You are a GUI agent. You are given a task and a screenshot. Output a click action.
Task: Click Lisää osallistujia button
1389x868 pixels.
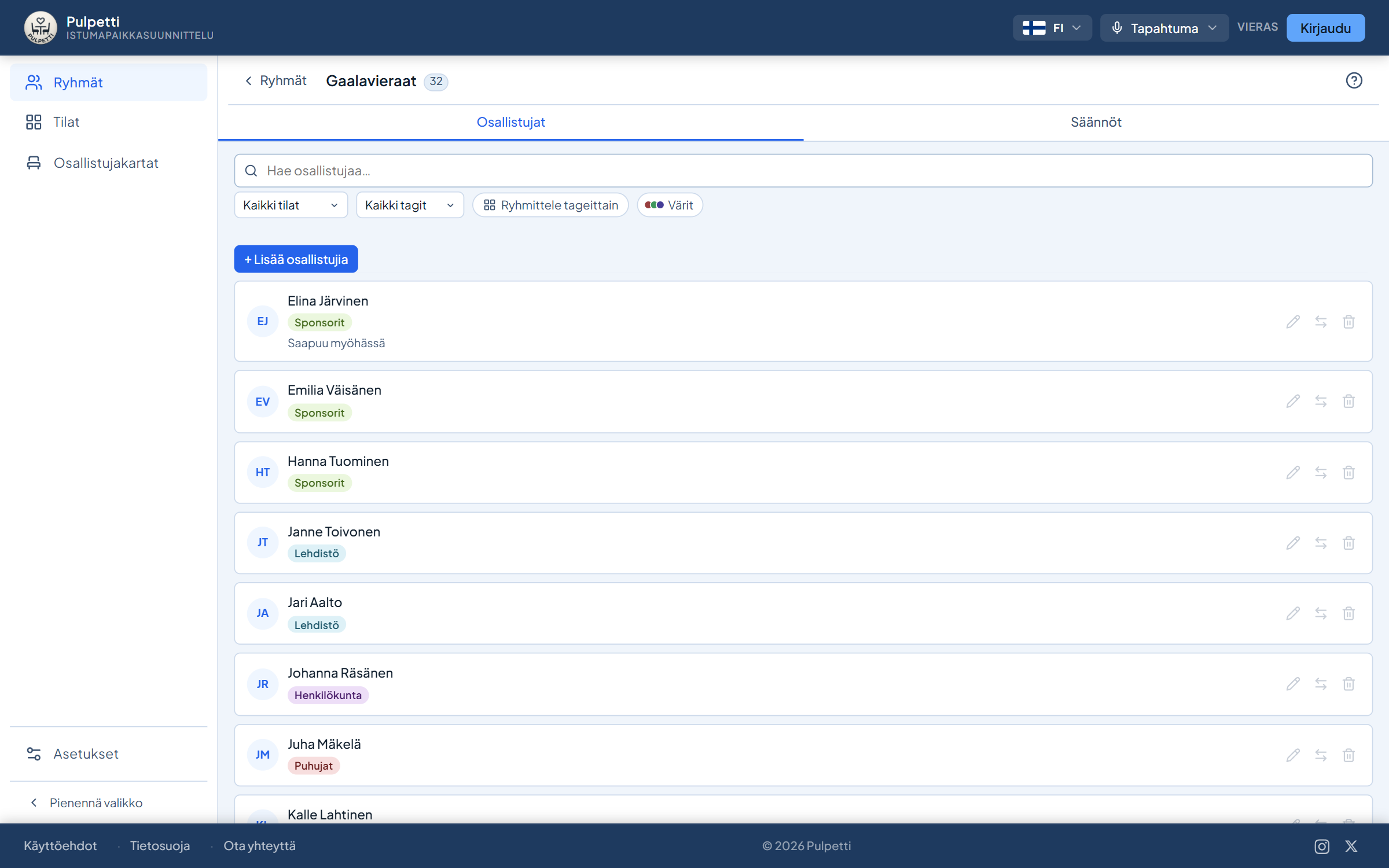tap(296, 259)
